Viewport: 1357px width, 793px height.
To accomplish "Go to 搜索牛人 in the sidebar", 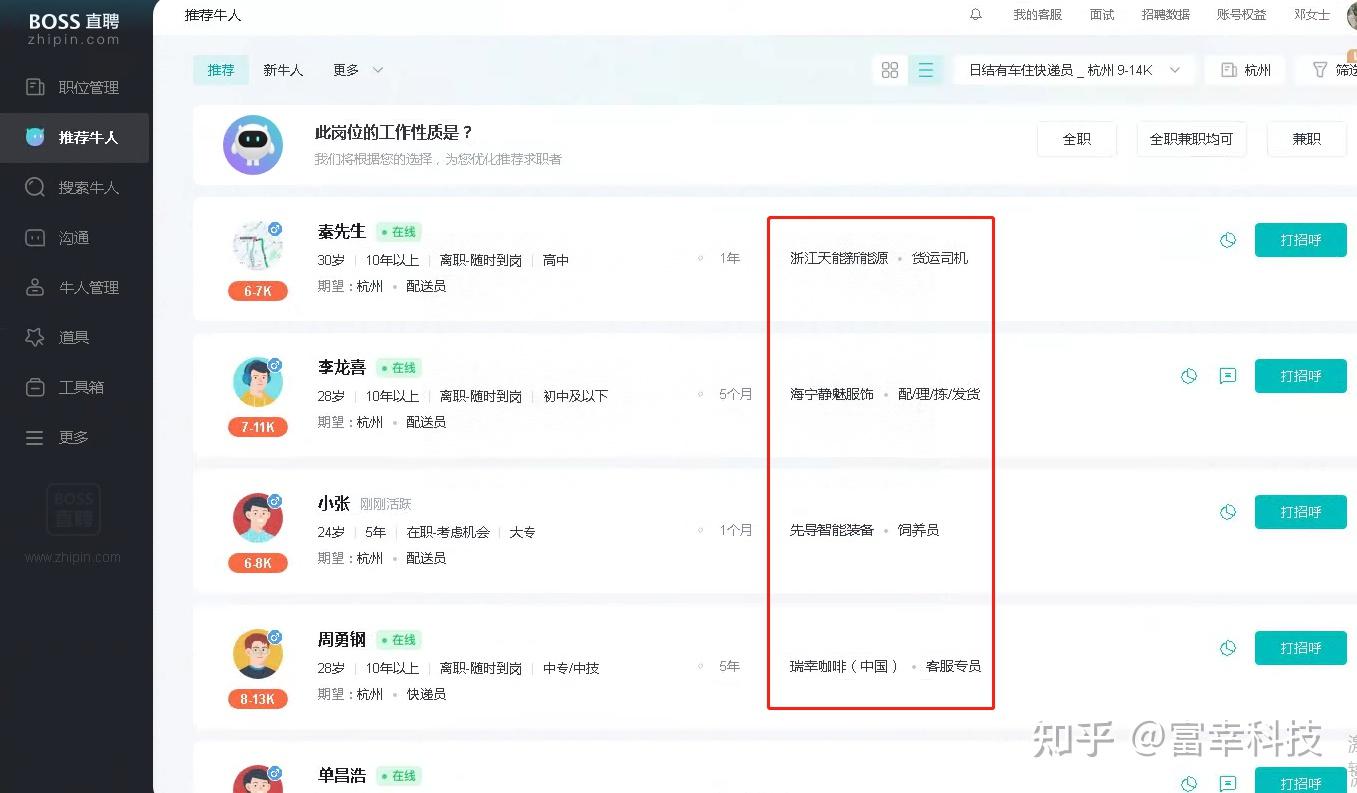I will pyautogui.click(x=74, y=187).
